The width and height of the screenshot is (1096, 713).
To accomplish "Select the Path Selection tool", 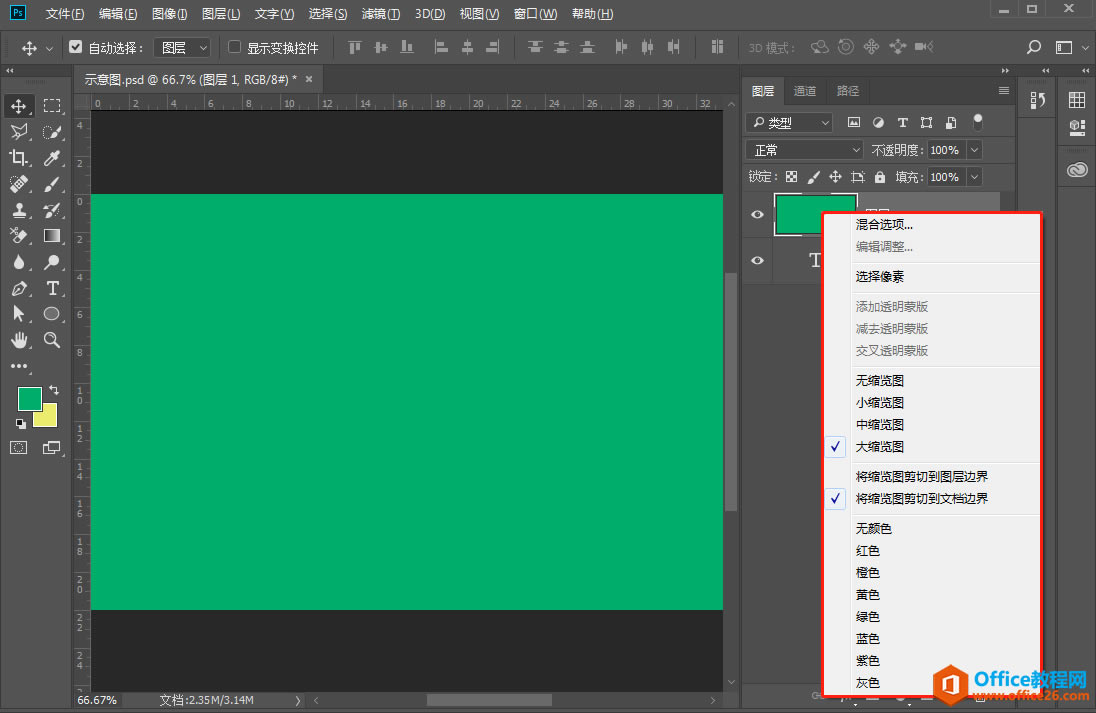I will 19,314.
